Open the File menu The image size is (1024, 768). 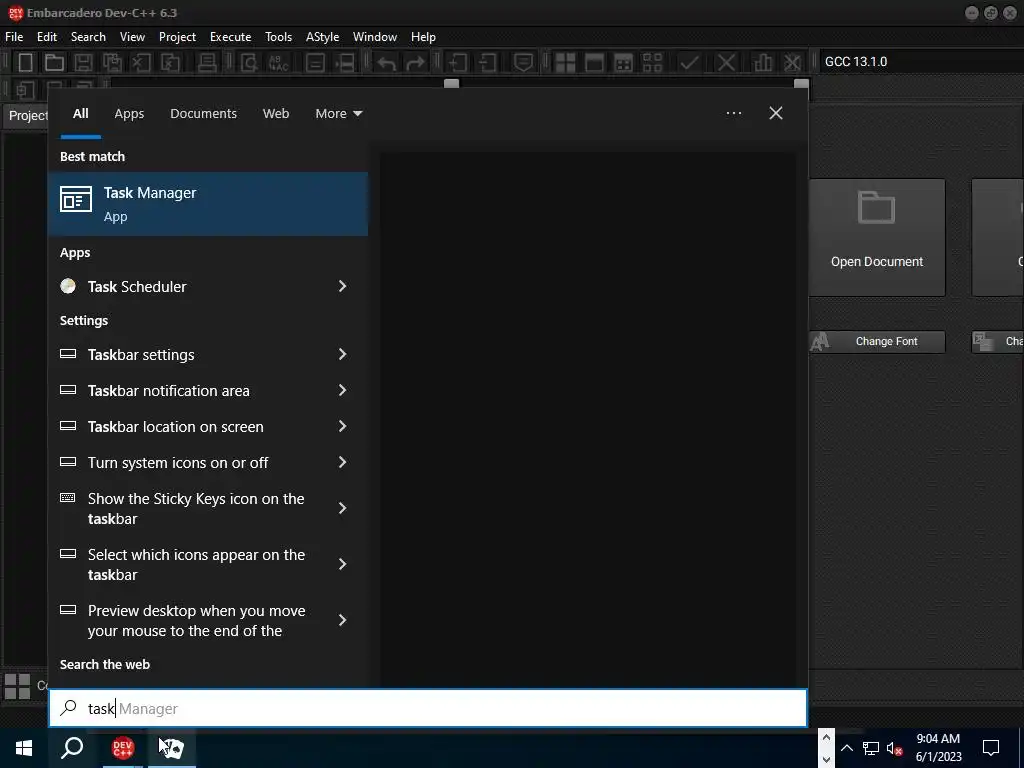(14, 37)
